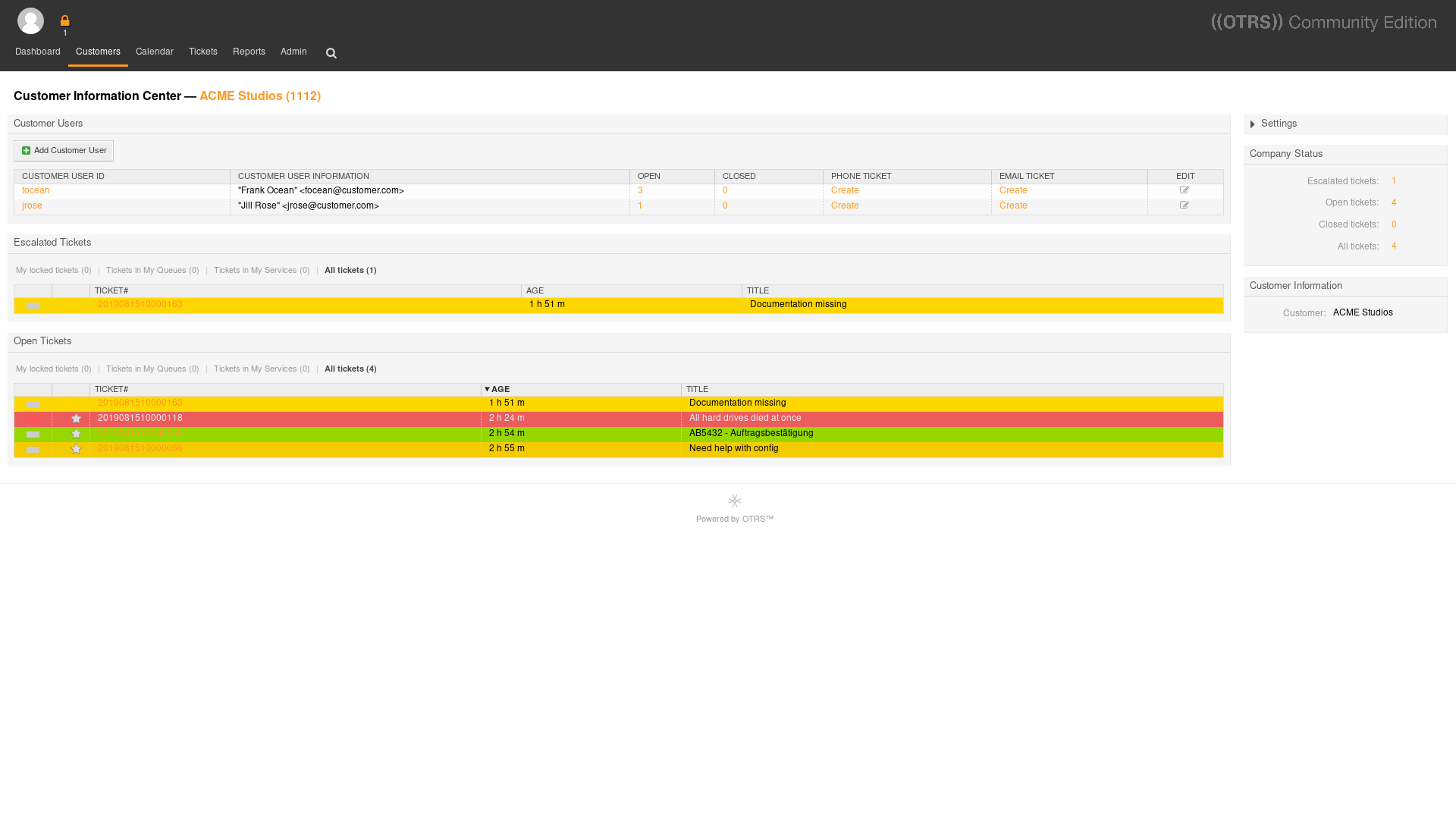This screenshot has width=1456, height=819.
Task: Click the star icon on 'AB5432' ticket row
Action: click(x=76, y=434)
